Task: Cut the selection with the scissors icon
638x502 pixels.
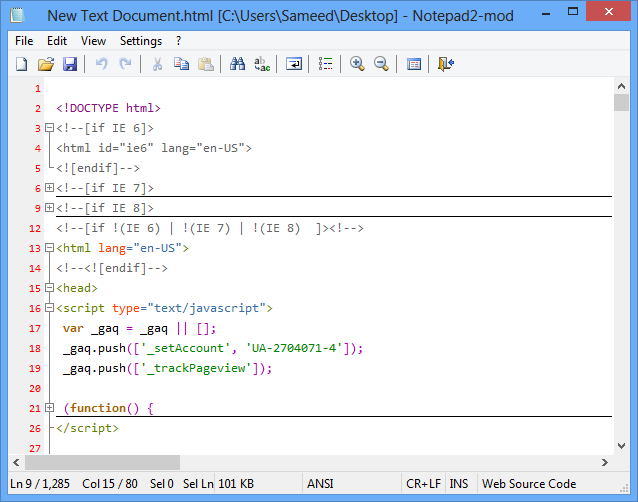Action: [157, 64]
